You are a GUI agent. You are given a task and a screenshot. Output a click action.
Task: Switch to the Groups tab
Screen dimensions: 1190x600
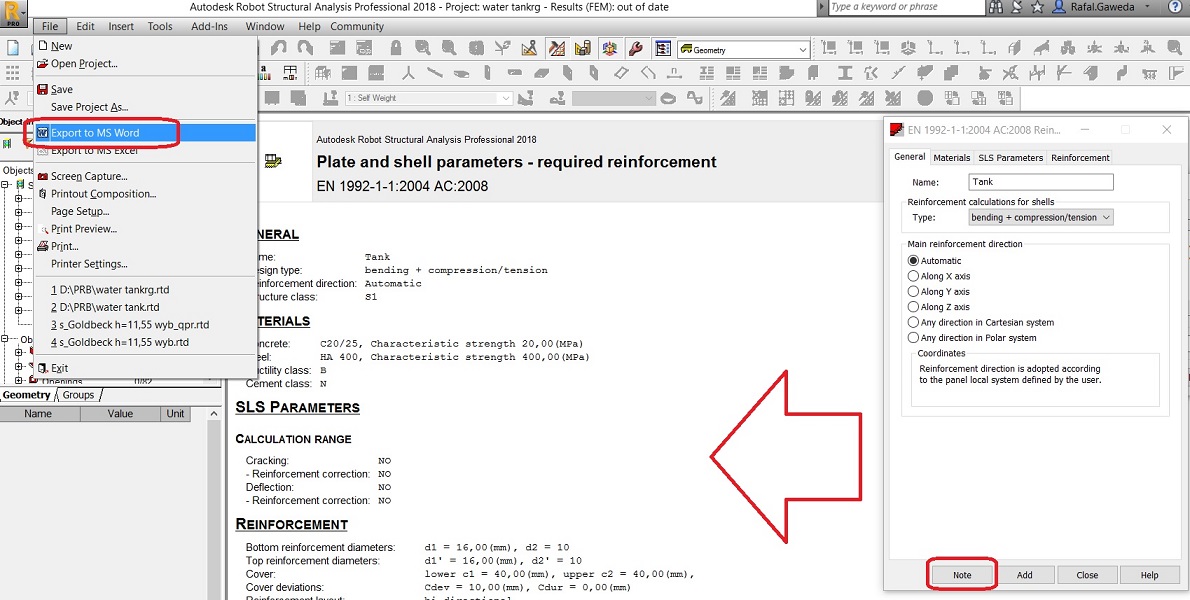pos(78,395)
